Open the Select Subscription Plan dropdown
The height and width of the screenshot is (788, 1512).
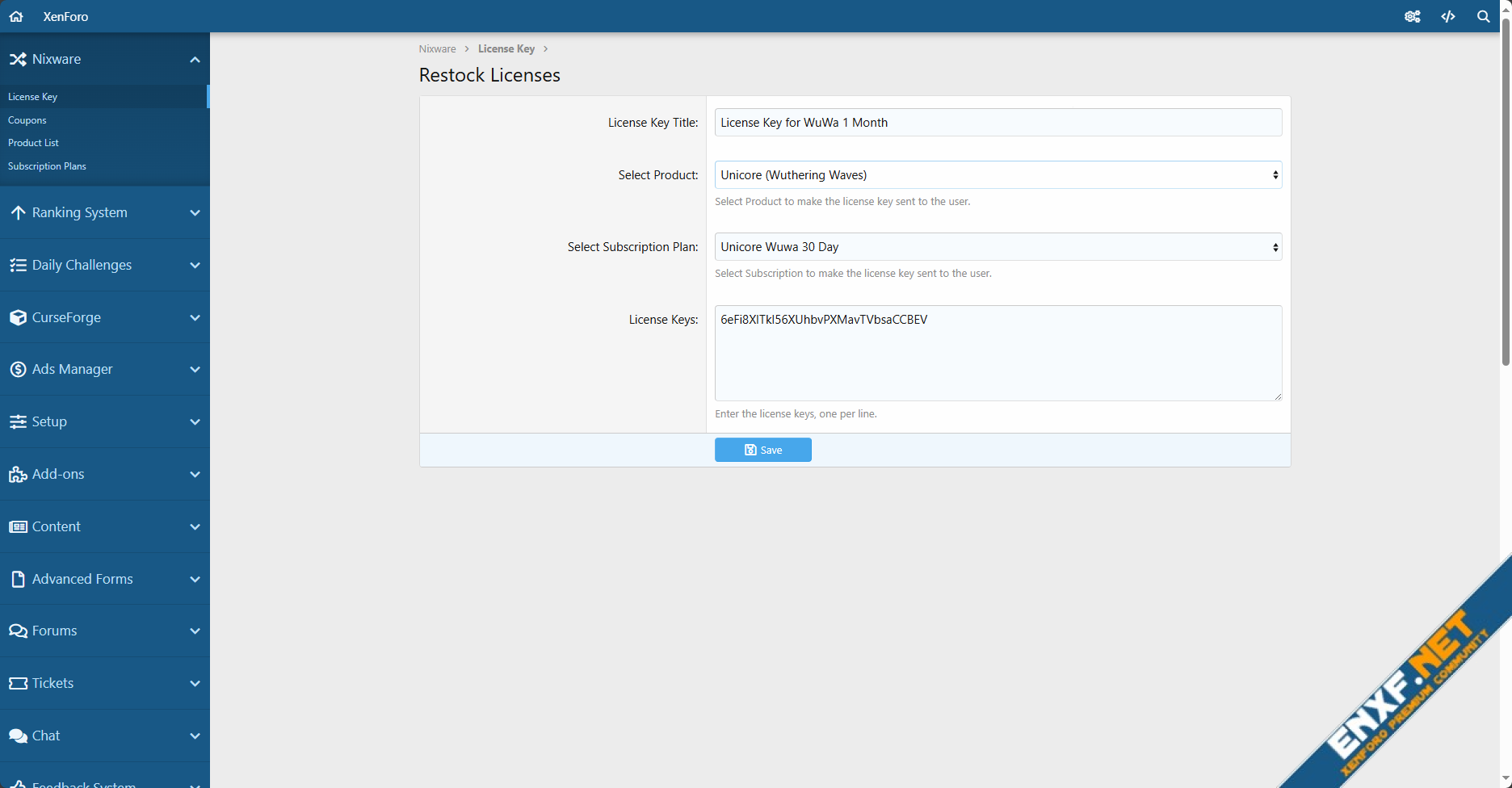pos(998,247)
